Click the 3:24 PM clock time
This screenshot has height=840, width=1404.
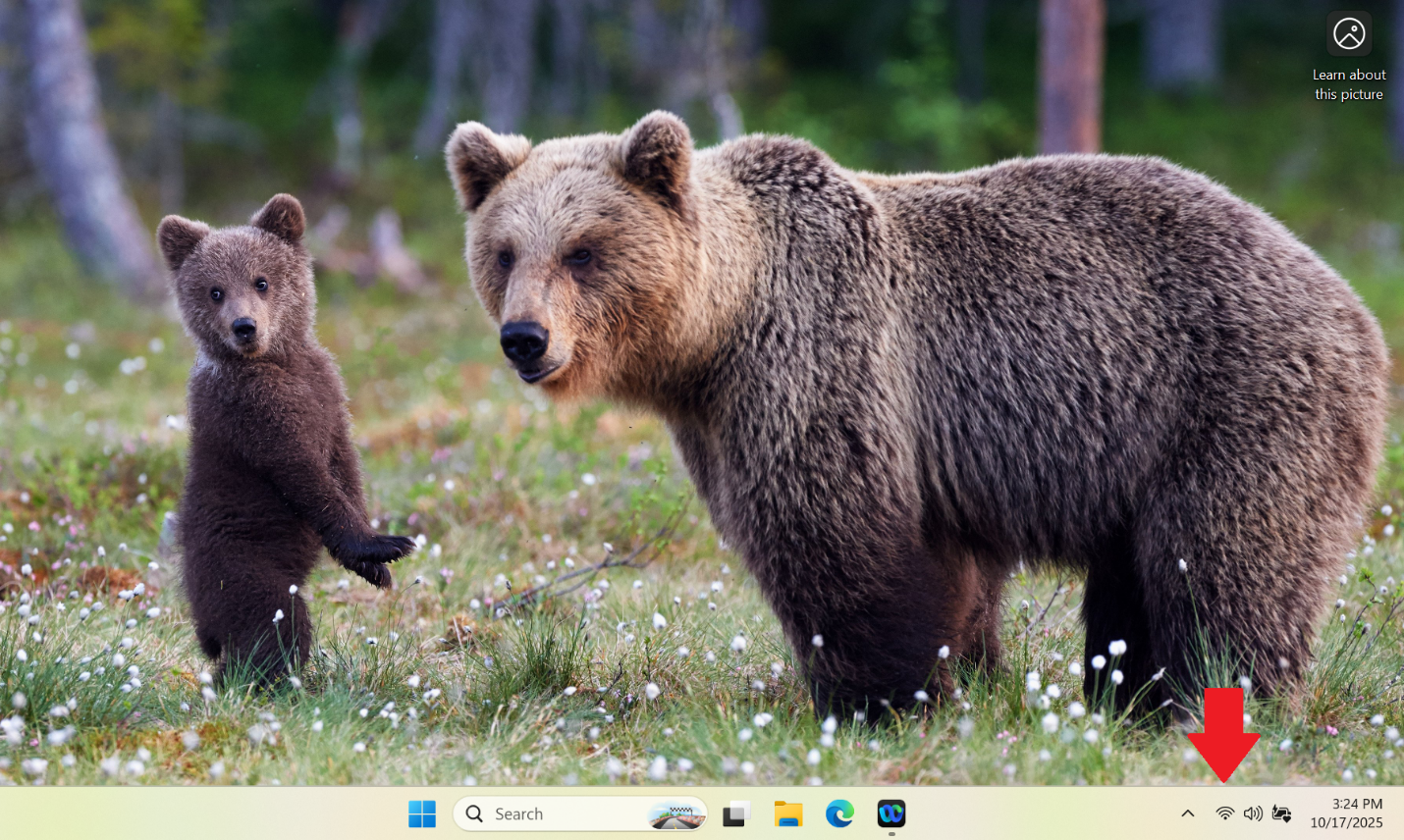click(x=1357, y=804)
